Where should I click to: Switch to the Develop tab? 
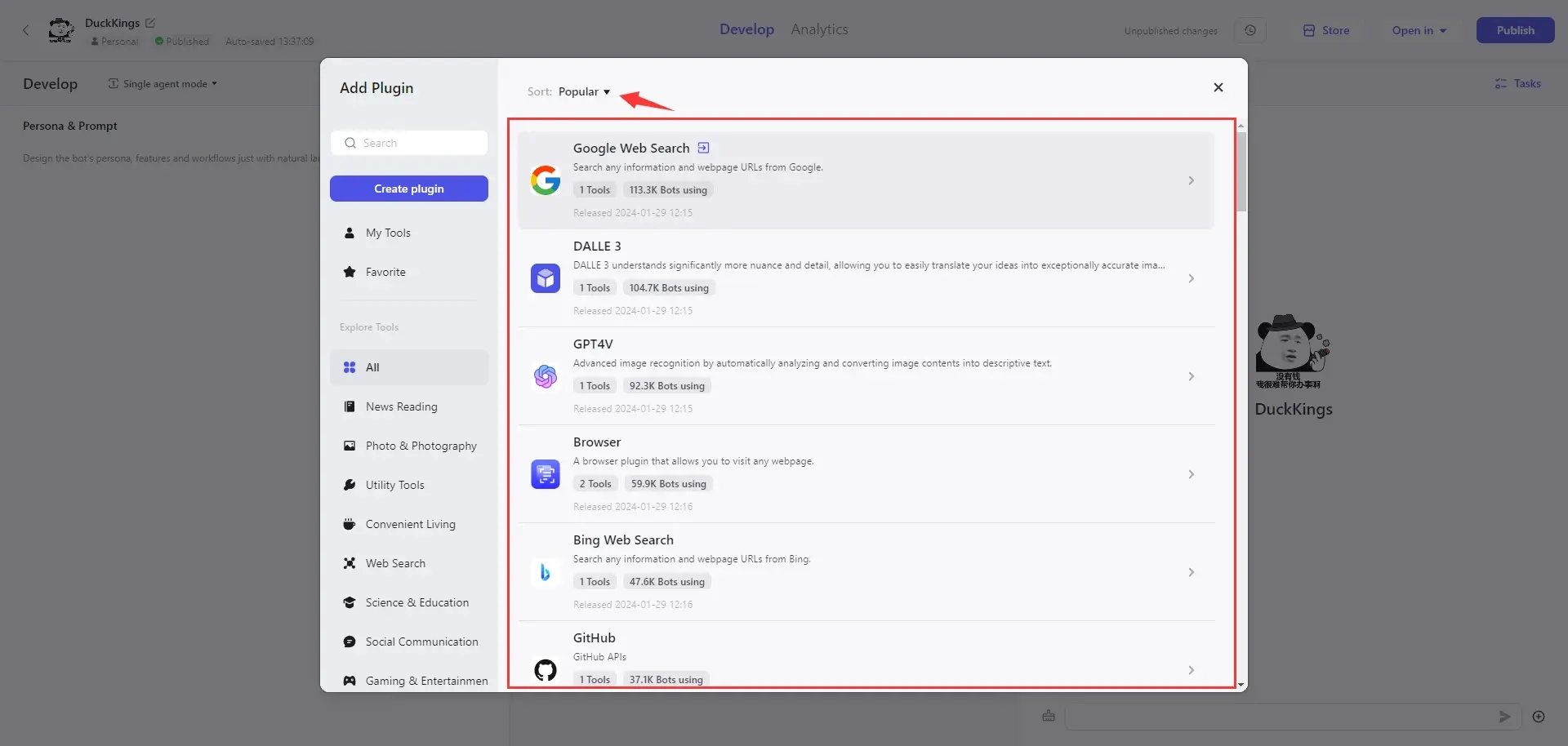(x=746, y=29)
